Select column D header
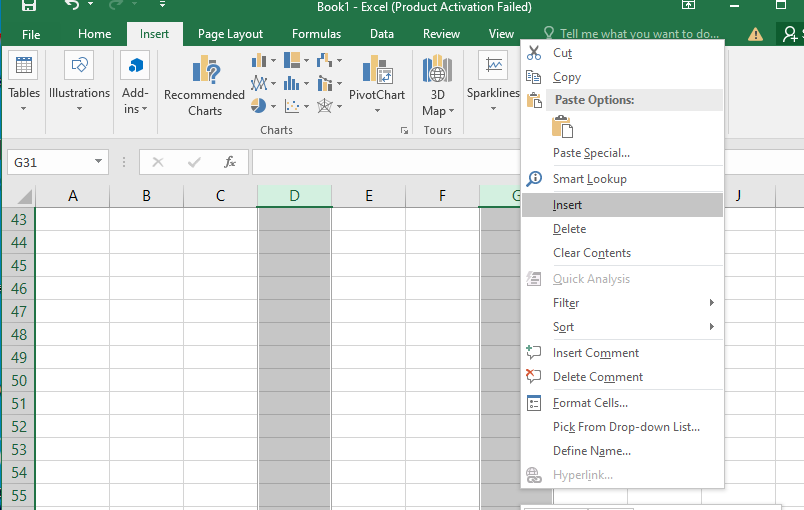This screenshot has width=804, height=510. [294, 196]
